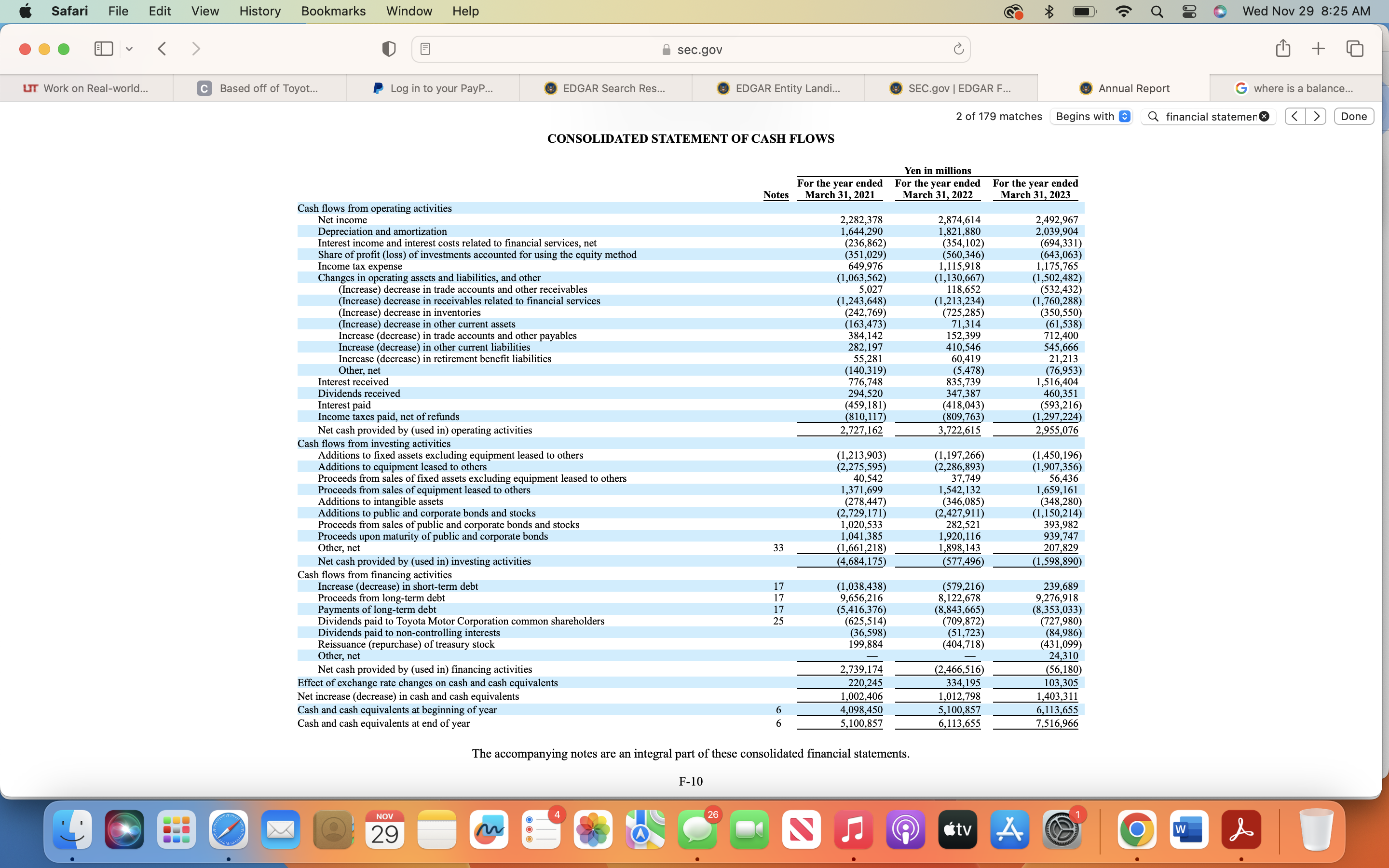
Task: Open the Bookmarks menu
Action: tap(333, 11)
